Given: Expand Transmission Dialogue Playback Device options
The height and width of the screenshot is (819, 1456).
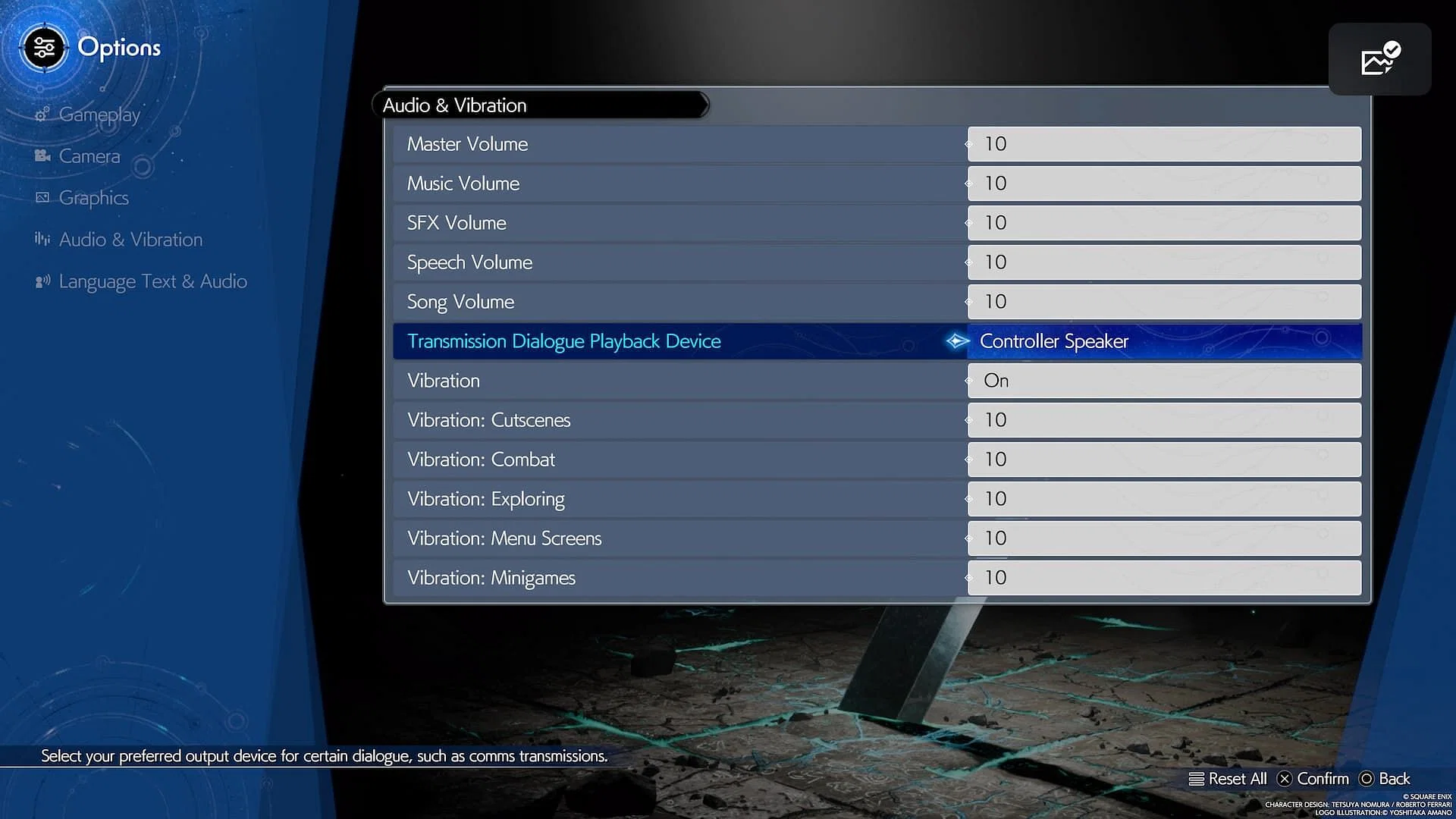Looking at the screenshot, I should click(x=957, y=341).
